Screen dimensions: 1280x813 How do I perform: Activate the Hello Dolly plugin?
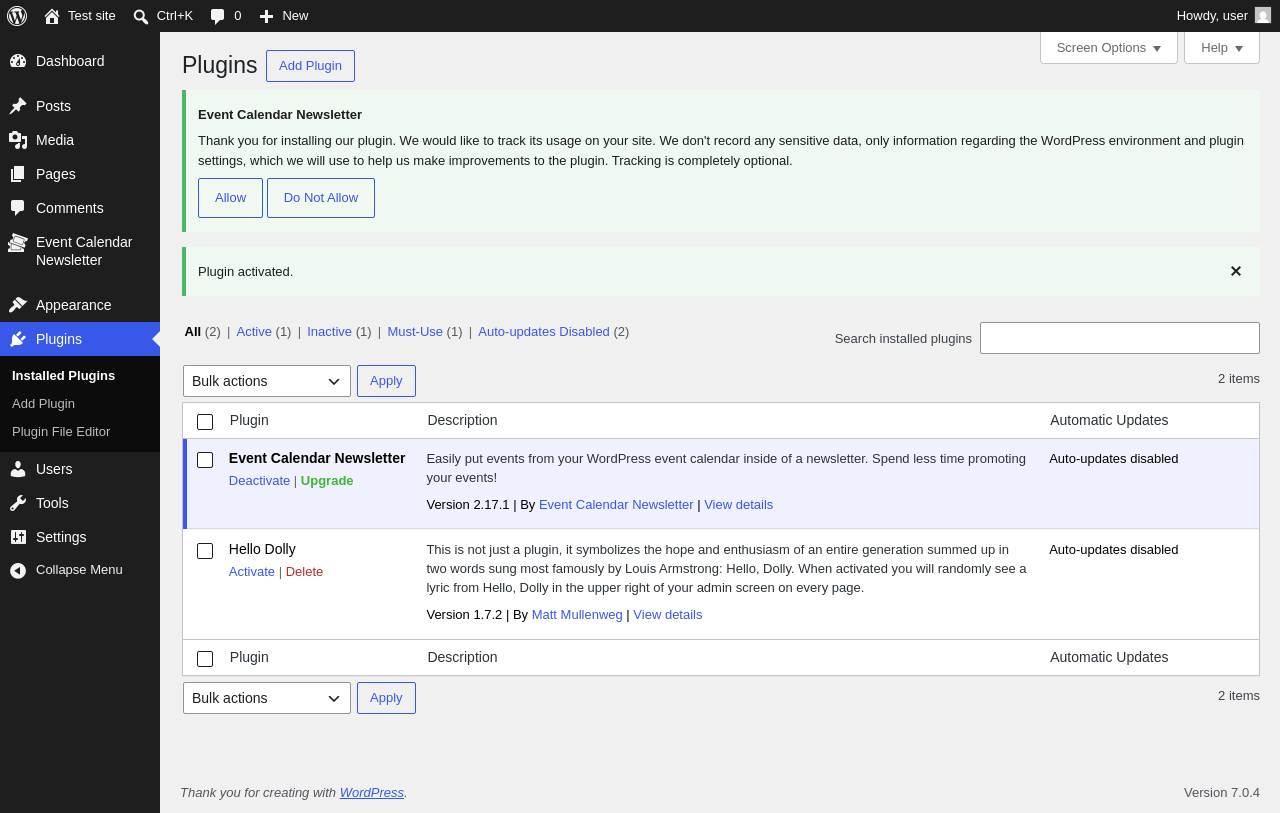tap(252, 572)
